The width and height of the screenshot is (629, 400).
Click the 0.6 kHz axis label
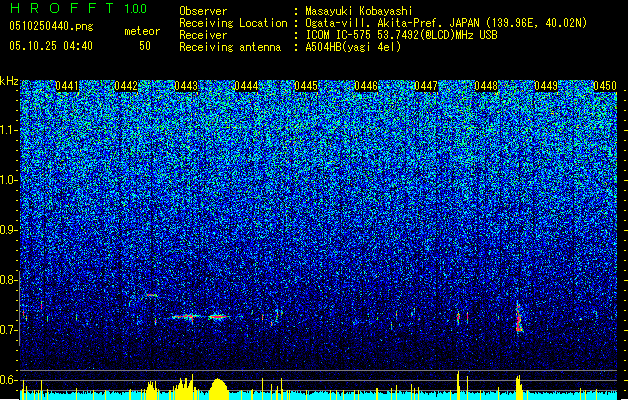click(9, 380)
